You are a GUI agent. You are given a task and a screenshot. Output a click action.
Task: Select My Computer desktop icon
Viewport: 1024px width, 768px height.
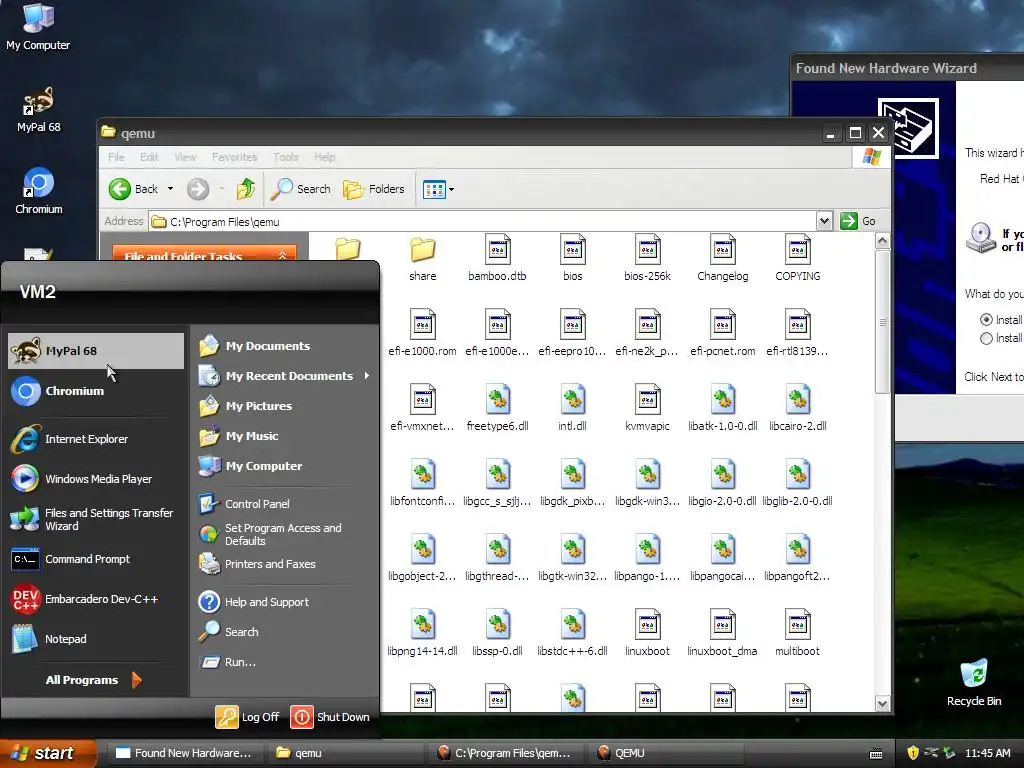pyautogui.click(x=38, y=26)
